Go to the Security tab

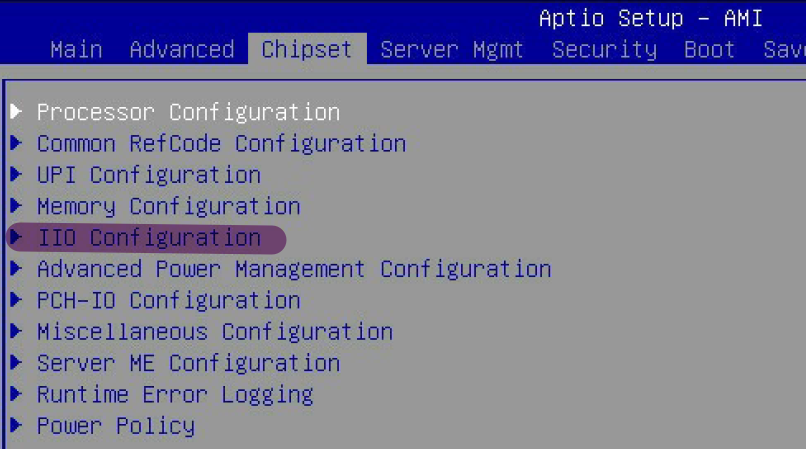pos(604,50)
